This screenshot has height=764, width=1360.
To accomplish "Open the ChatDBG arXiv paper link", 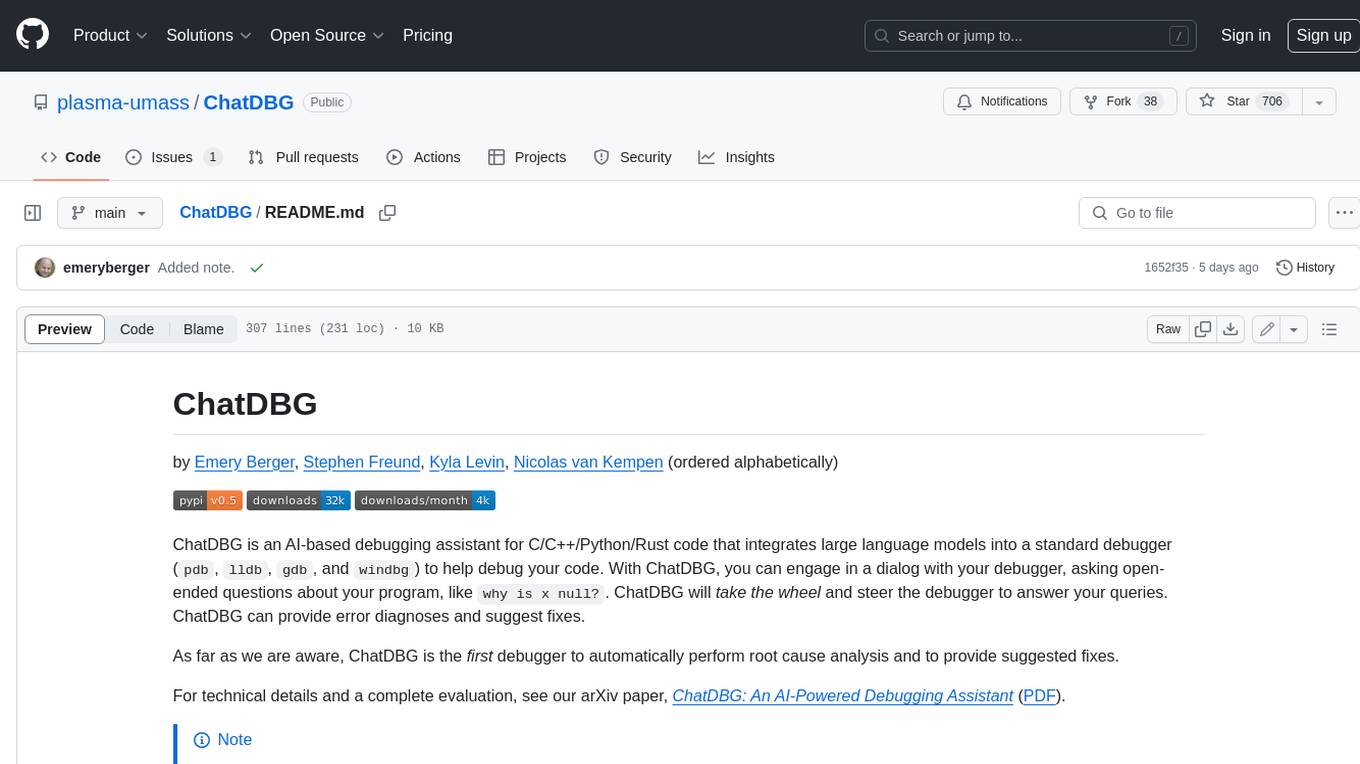I will [842, 695].
